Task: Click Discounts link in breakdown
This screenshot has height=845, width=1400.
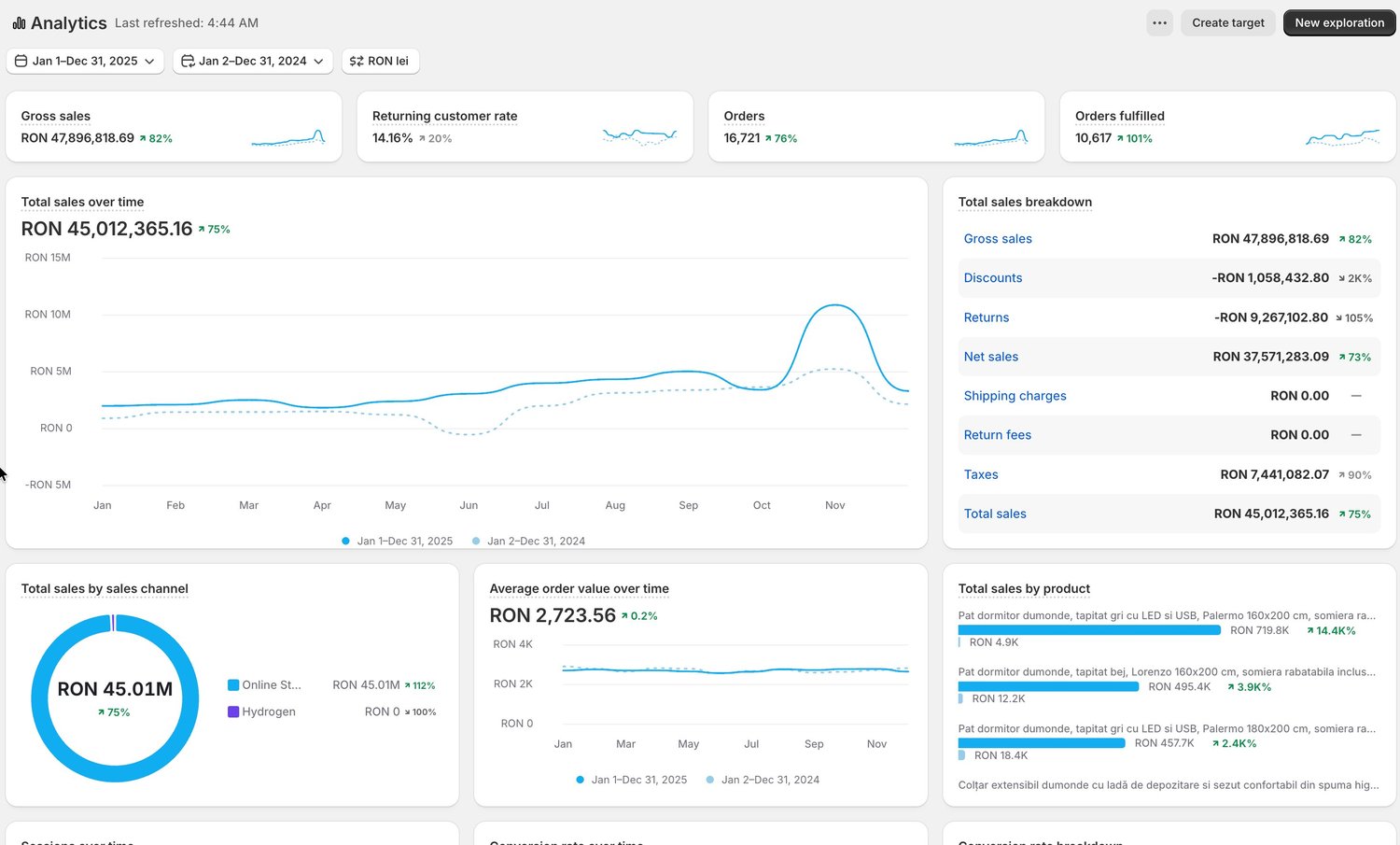Action: pyautogui.click(x=993, y=278)
